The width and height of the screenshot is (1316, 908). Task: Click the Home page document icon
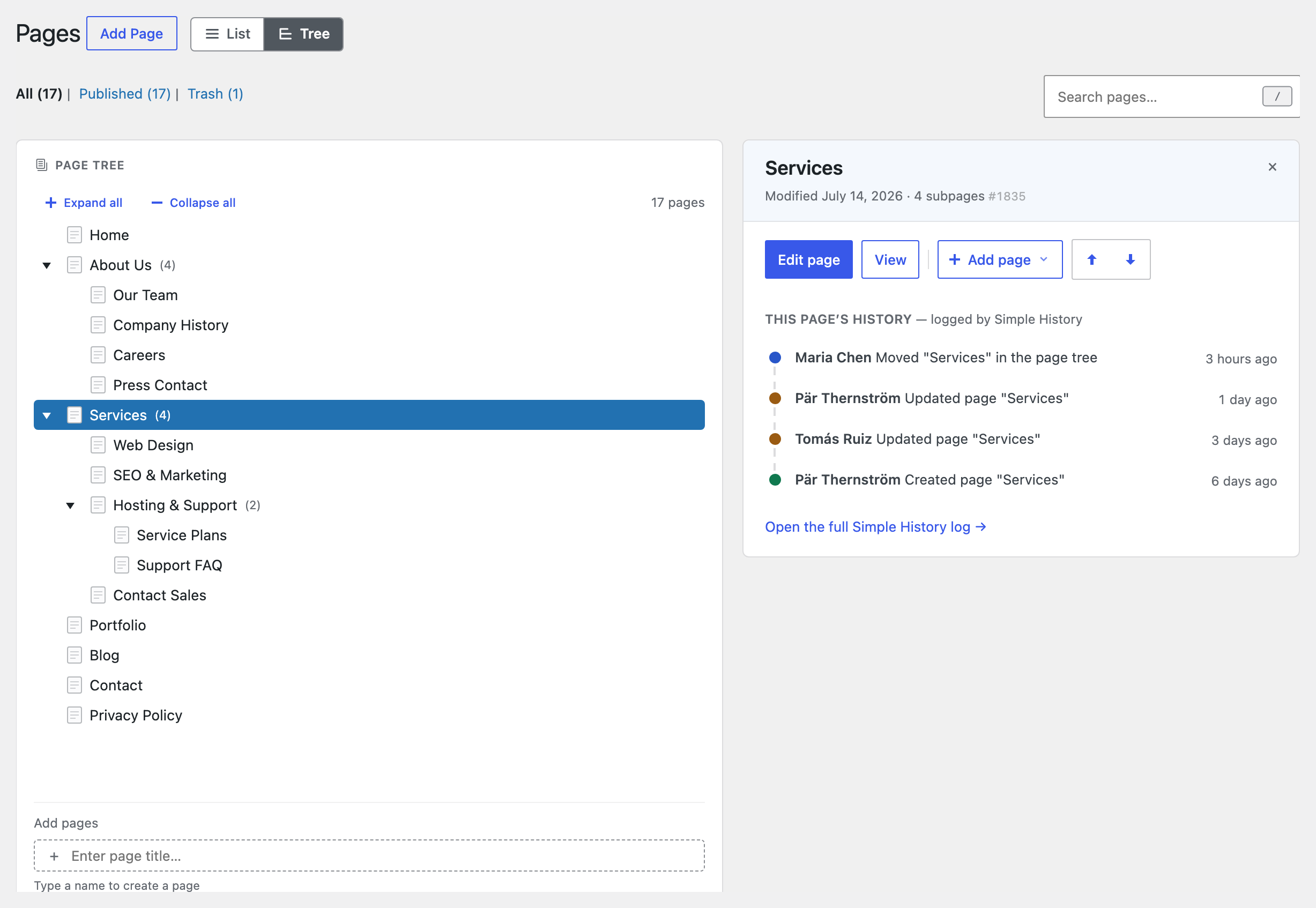coord(75,235)
